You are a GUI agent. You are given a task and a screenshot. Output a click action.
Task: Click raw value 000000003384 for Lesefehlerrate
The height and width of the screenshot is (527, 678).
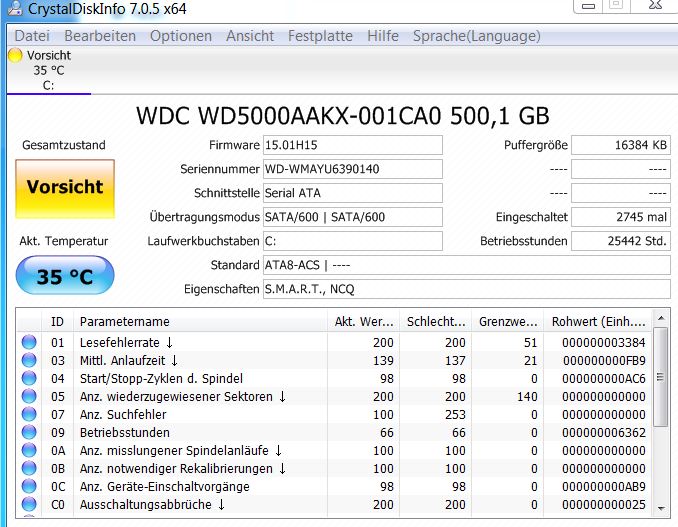604,342
